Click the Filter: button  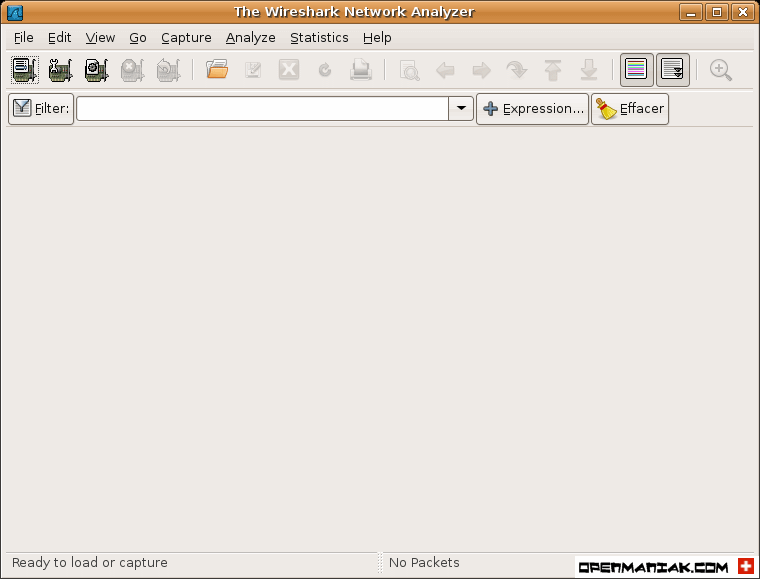point(41,109)
